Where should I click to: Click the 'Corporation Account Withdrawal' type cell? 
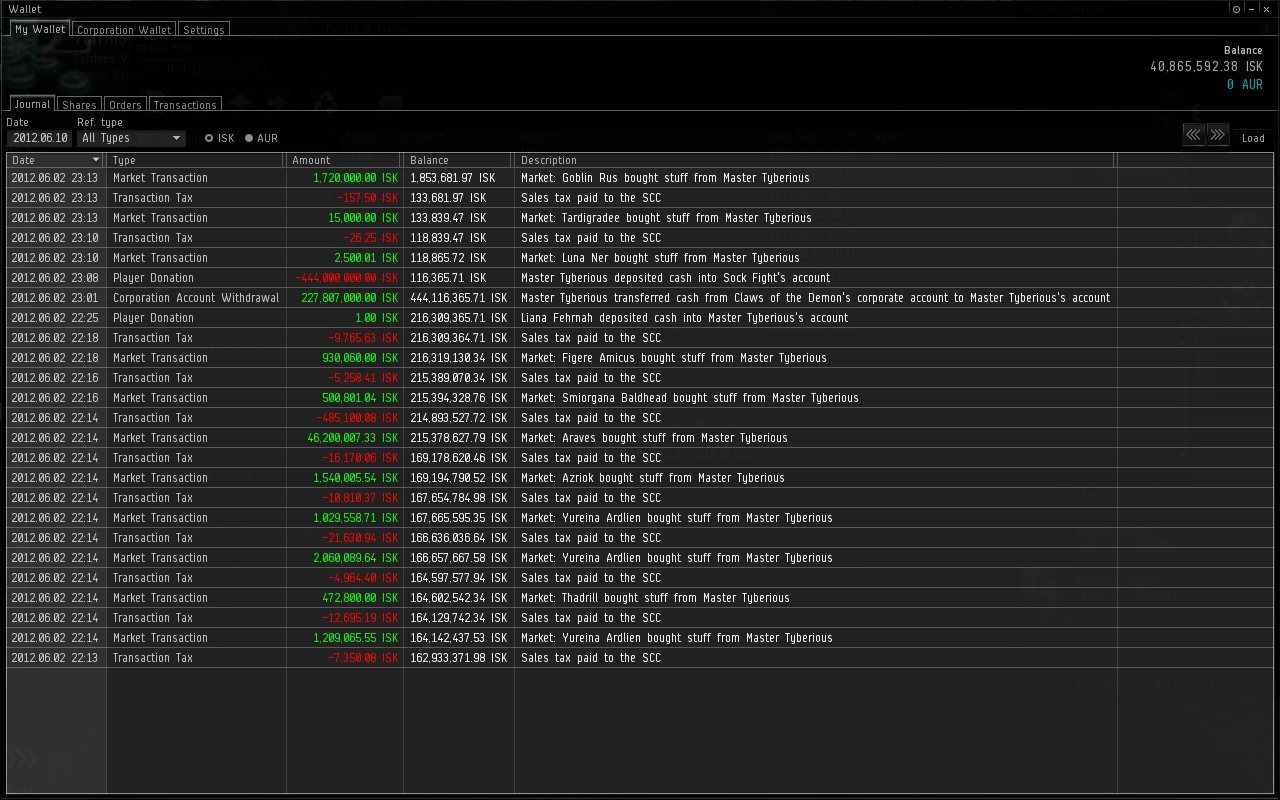[x=196, y=298]
